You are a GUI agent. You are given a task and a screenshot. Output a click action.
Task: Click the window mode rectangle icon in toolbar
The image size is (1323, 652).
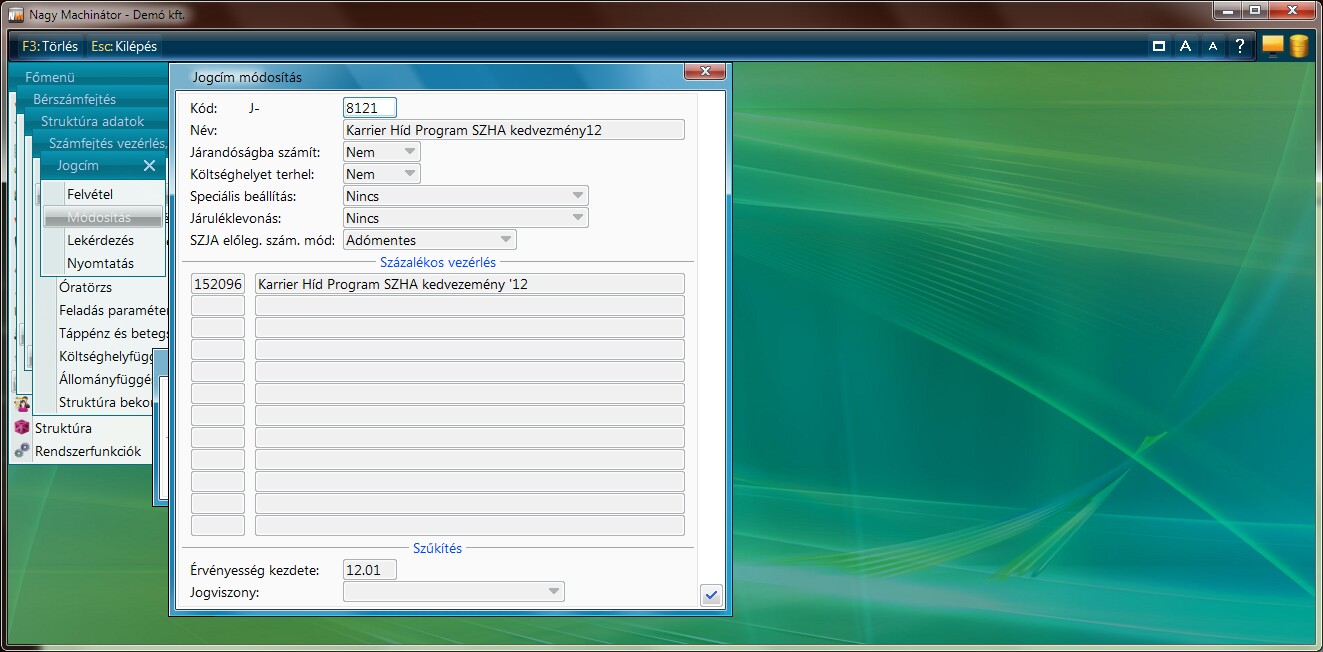click(x=1159, y=46)
